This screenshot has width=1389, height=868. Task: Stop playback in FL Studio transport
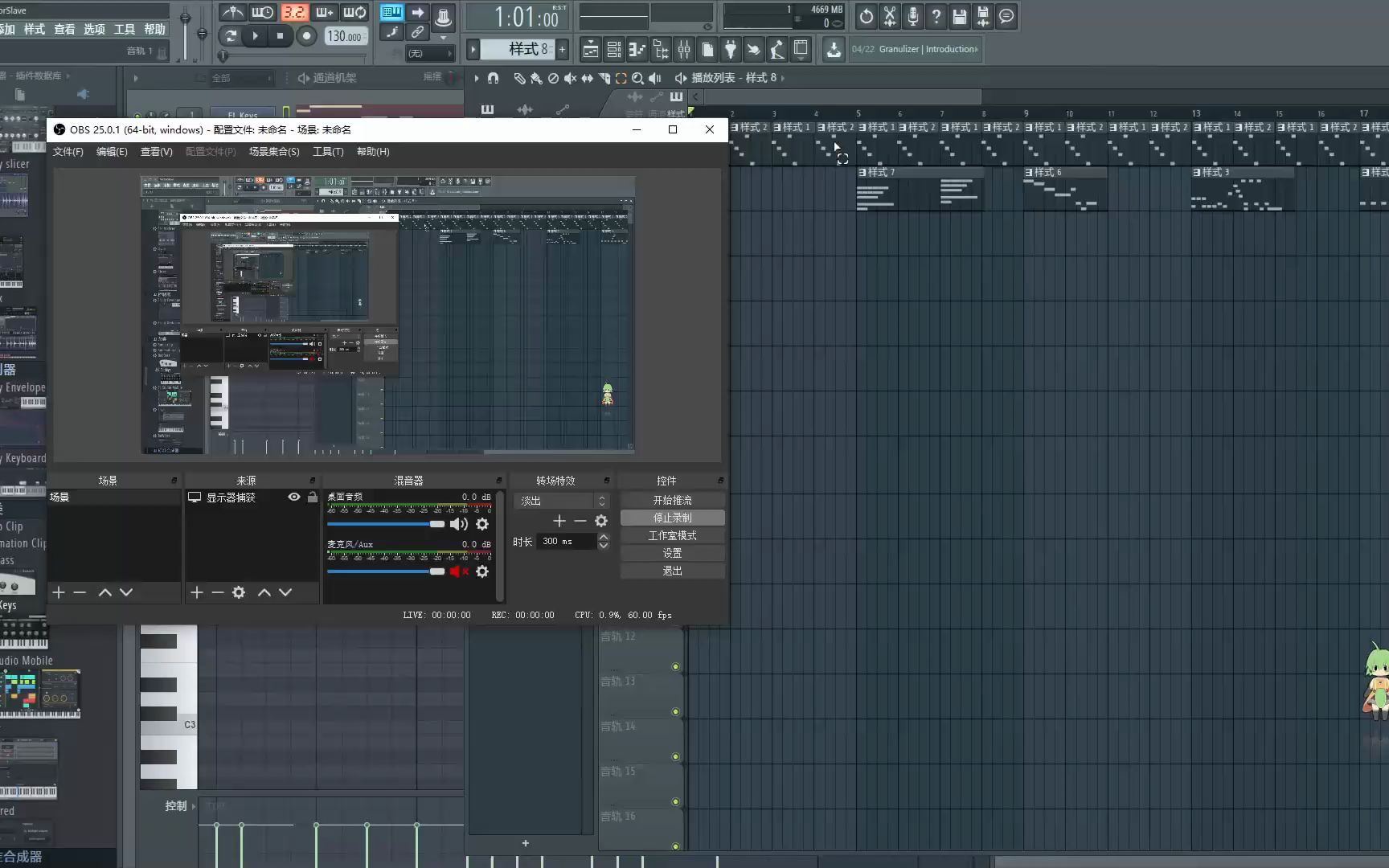280,35
